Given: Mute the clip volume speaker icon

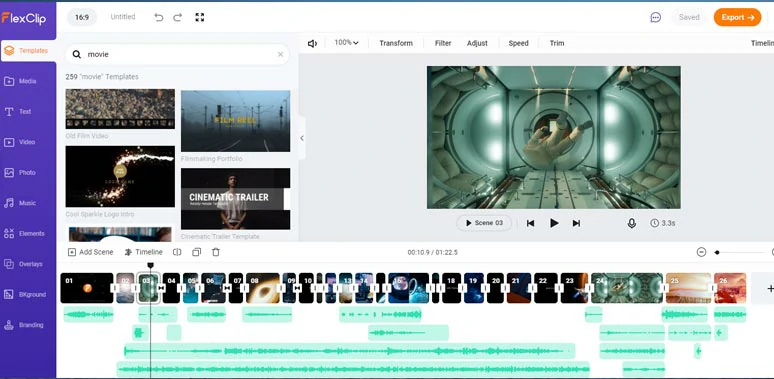Looking at the screenshot, I should (x=312, y=43).
